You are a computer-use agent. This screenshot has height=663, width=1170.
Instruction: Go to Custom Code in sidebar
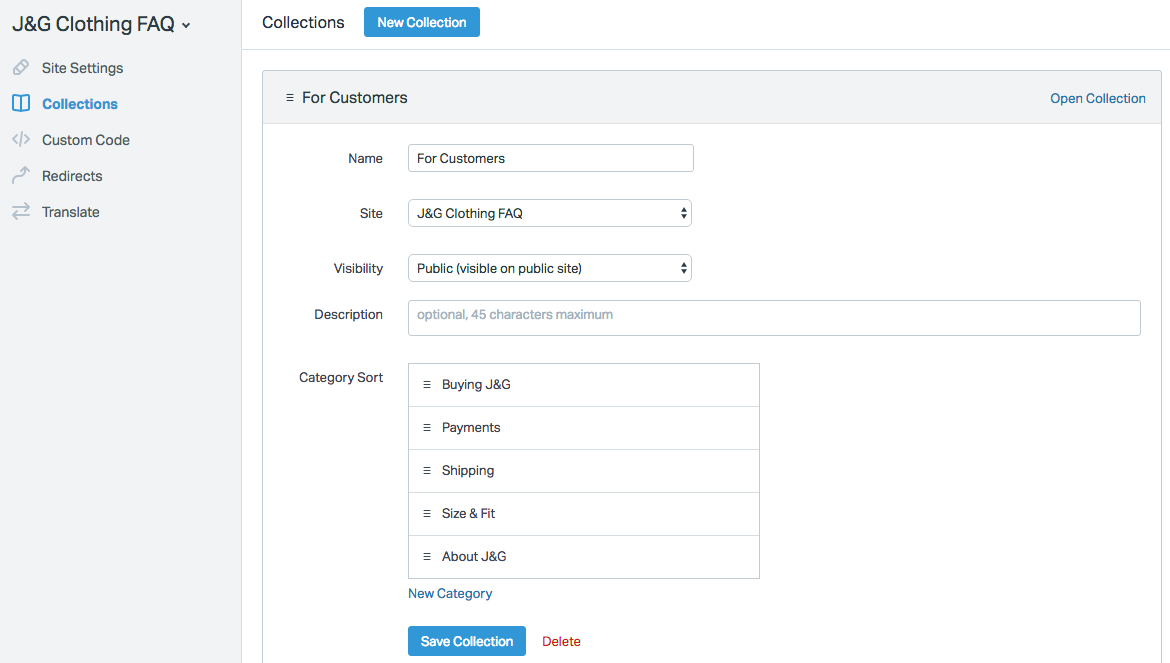(x=85, y=140)
